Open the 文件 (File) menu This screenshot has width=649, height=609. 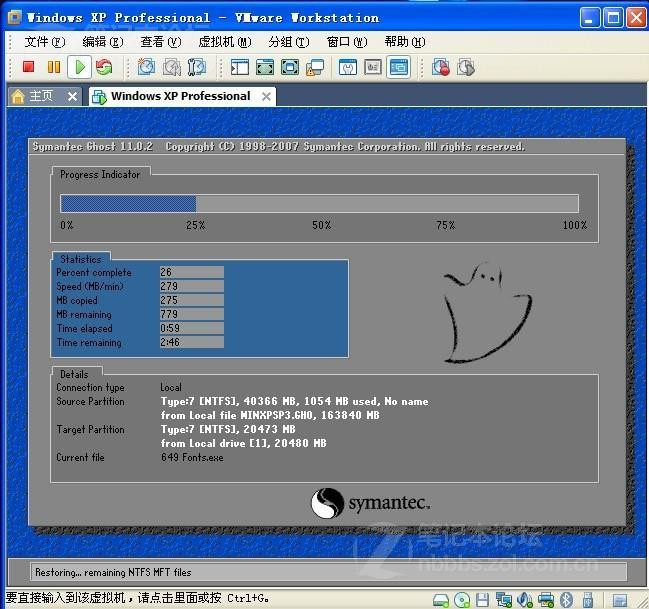pos(44,42)
